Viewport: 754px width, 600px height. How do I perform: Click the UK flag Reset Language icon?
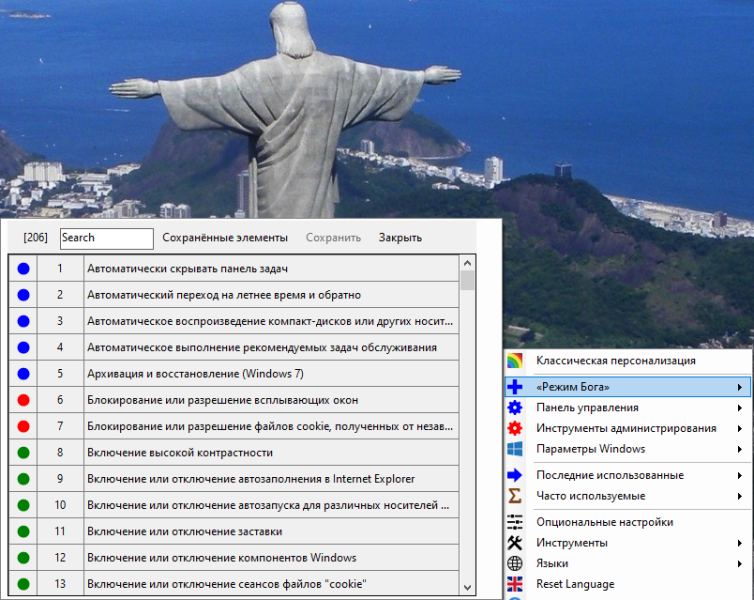pos(515,584)
